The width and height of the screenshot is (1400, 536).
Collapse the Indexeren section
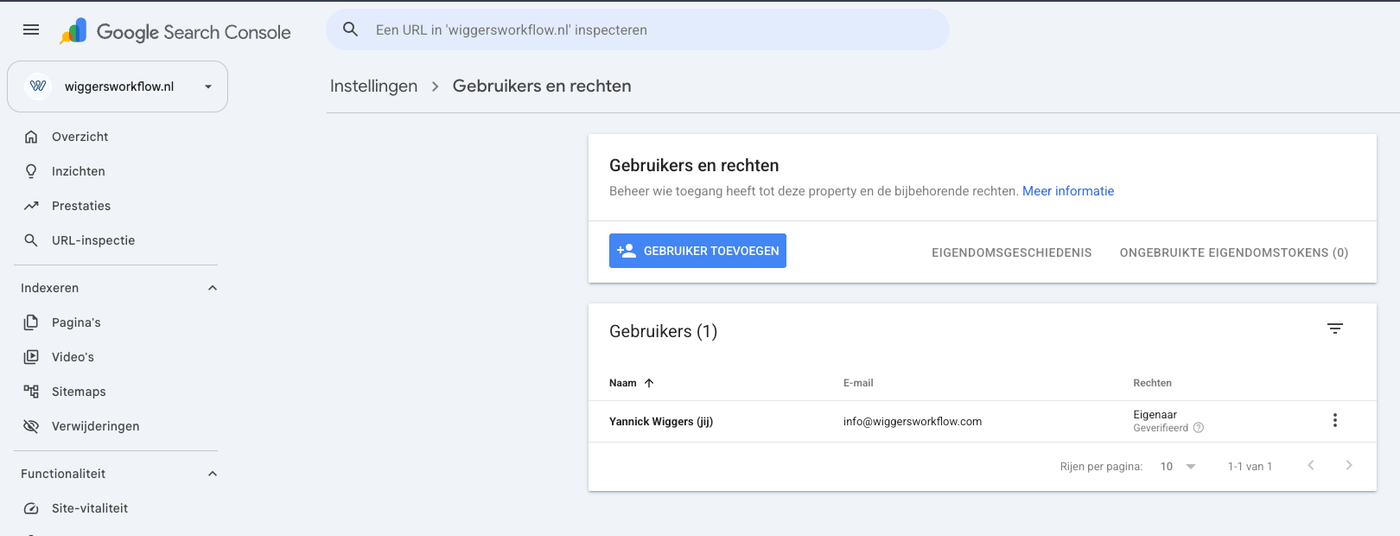[212, 288]
